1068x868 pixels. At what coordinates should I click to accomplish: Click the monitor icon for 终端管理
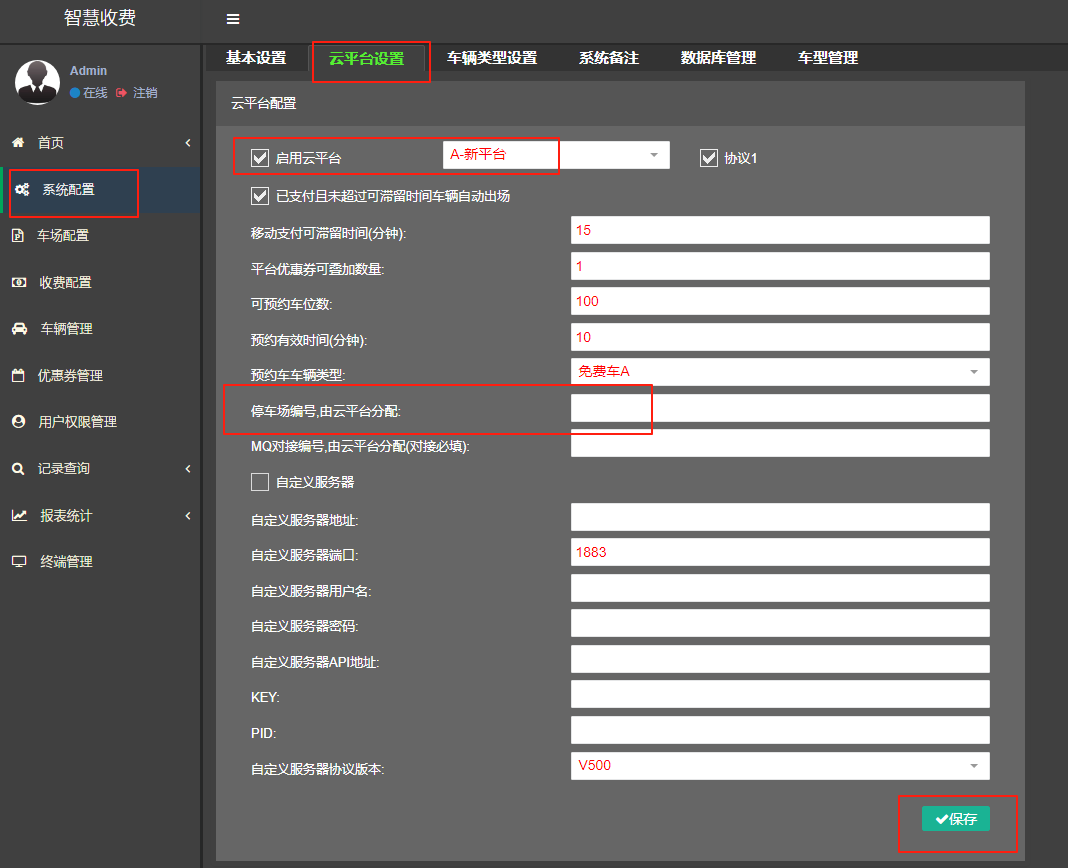point(19,561)
